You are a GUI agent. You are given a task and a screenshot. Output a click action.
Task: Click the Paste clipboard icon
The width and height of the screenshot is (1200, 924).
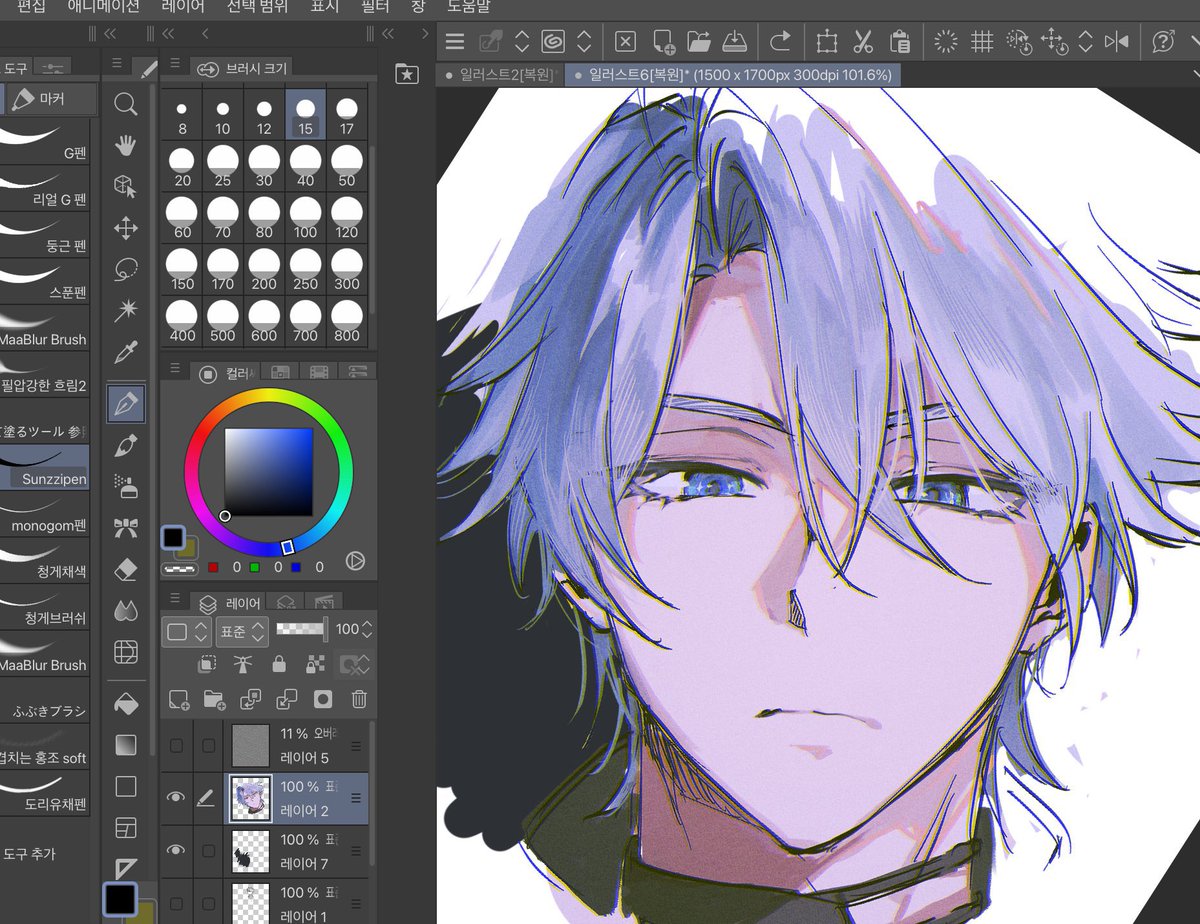899,42
